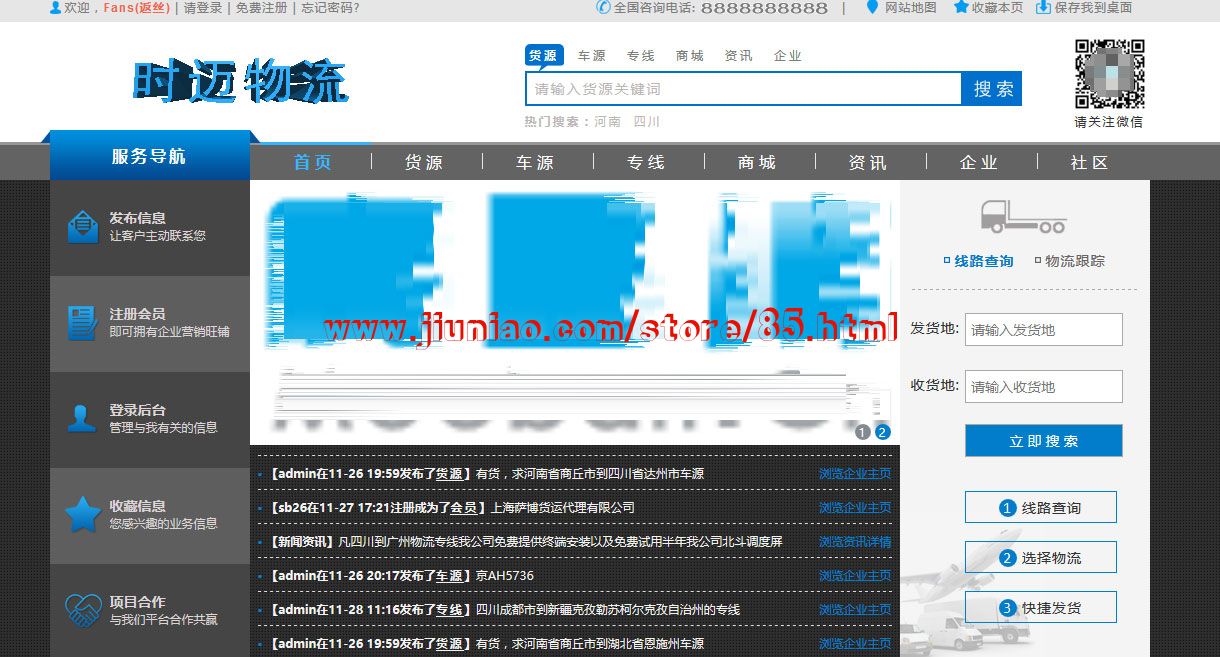1220x657 pixels.
Task: Click the WeChat QR code image
Action: (x=1109, y=74)
